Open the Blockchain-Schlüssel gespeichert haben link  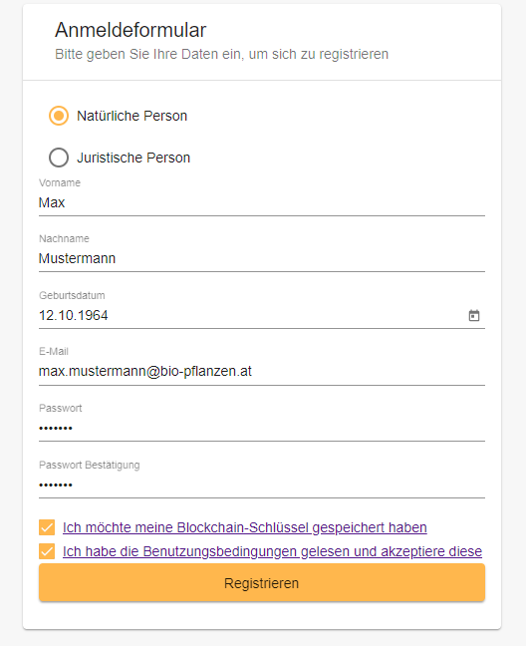tap(245, 527)
